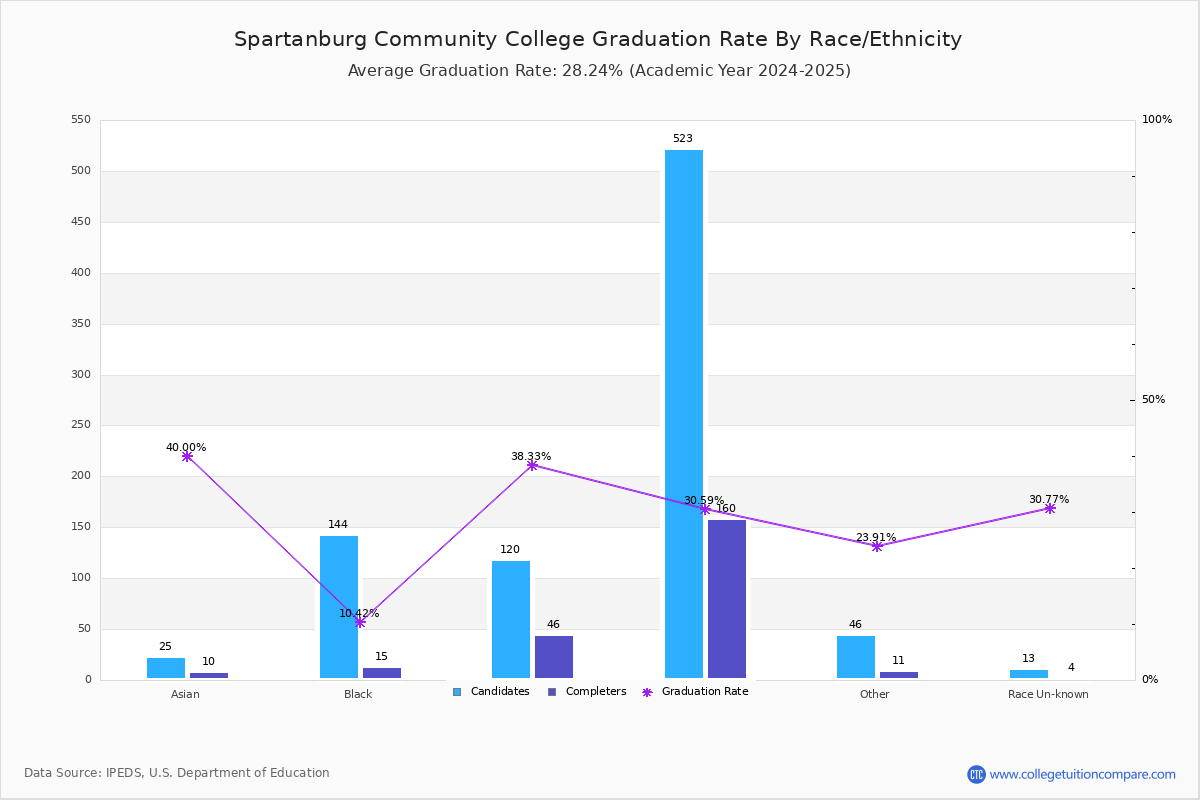The image size is (1200, 800).
Task: Select the Other 23.91% graduation rate marker
Action: (877, 546)
